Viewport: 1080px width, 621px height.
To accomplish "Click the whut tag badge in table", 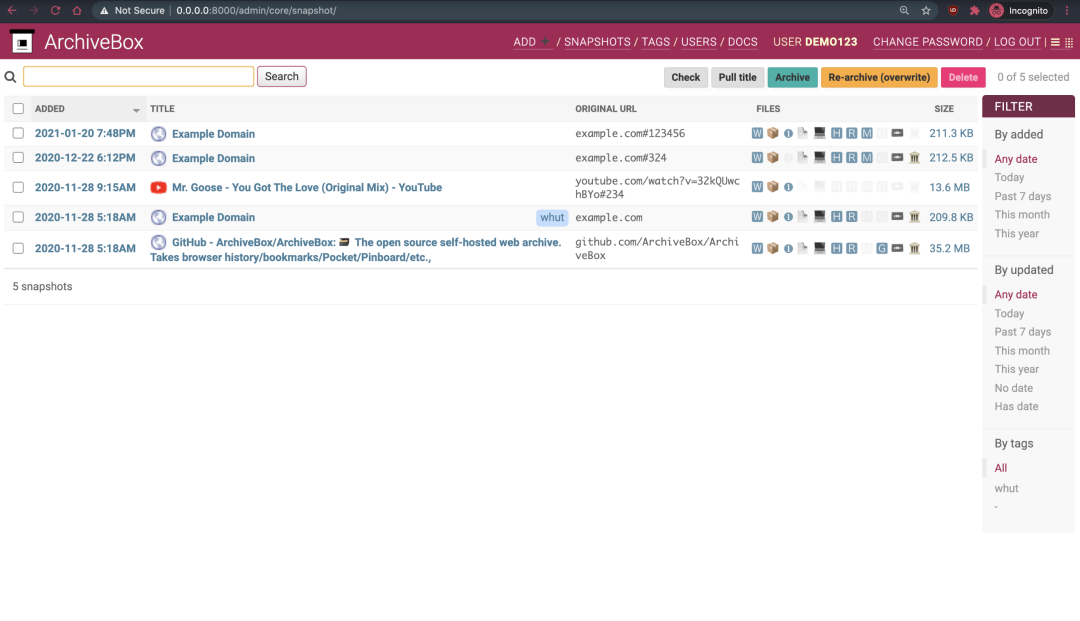I will (x=552, y=218).
